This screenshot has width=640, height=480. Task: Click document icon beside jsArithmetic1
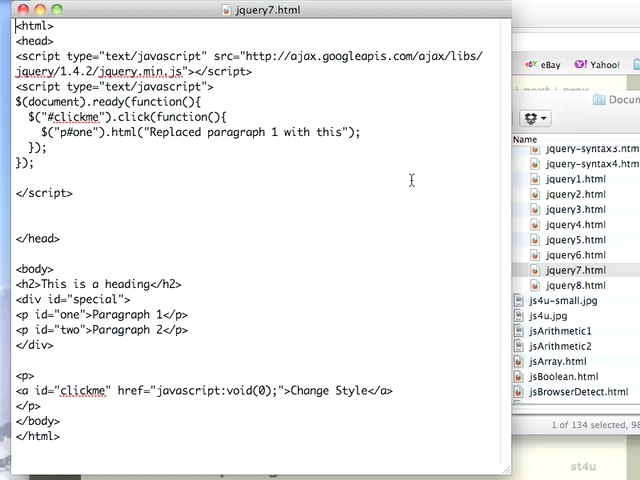point(518,331)
